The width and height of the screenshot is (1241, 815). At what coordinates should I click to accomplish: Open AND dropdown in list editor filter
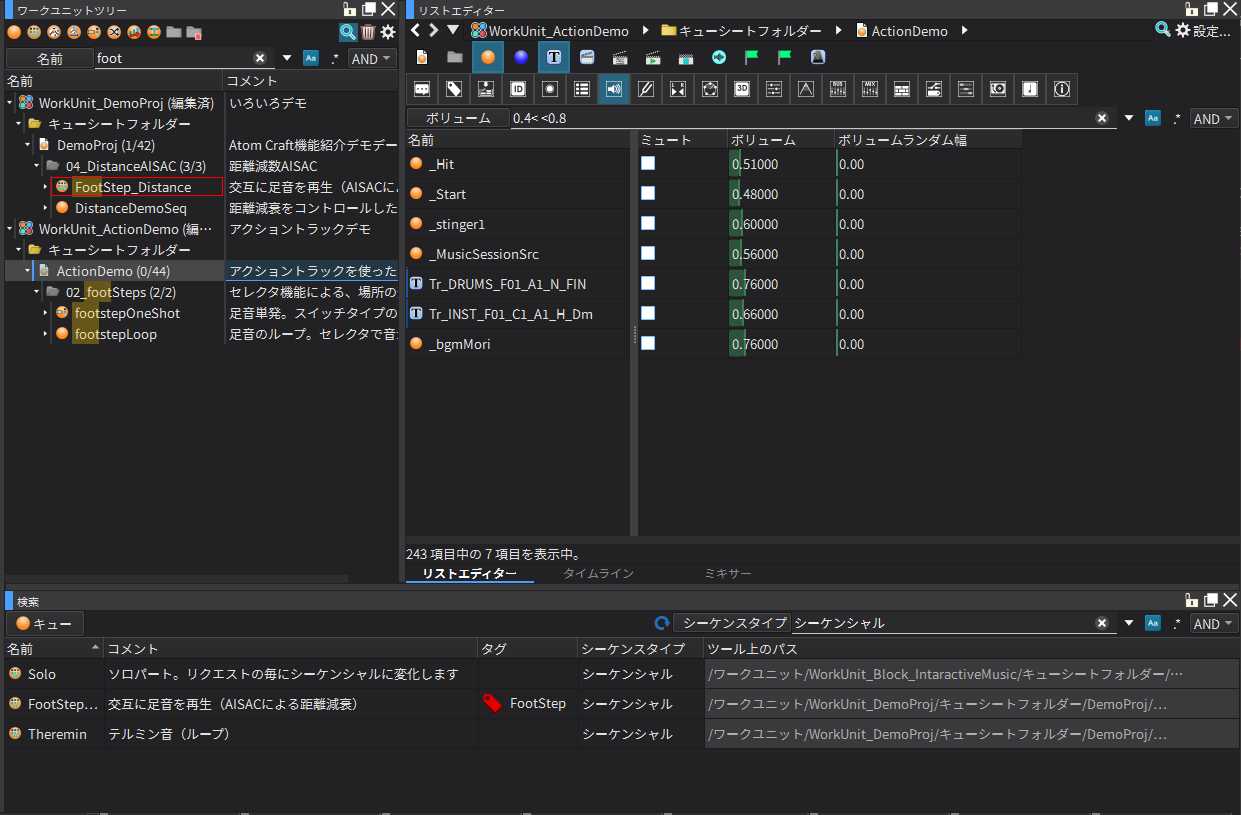[1213, 118]
